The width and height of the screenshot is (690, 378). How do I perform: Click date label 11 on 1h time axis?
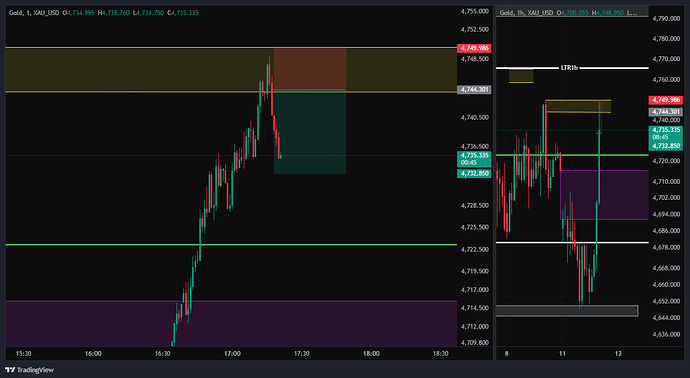coord(562,353)
